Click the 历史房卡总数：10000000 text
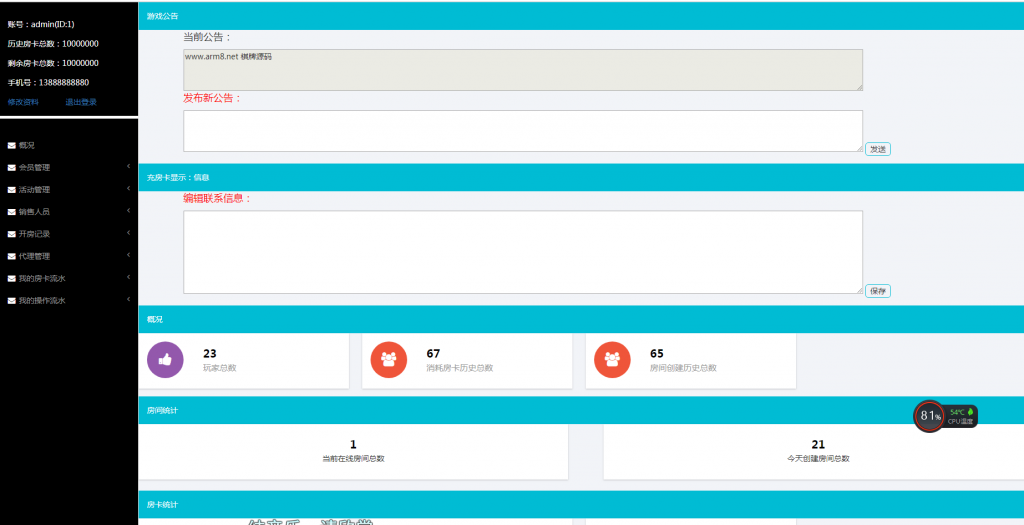Screen dimensions: 1024x525 coord(53,44)
